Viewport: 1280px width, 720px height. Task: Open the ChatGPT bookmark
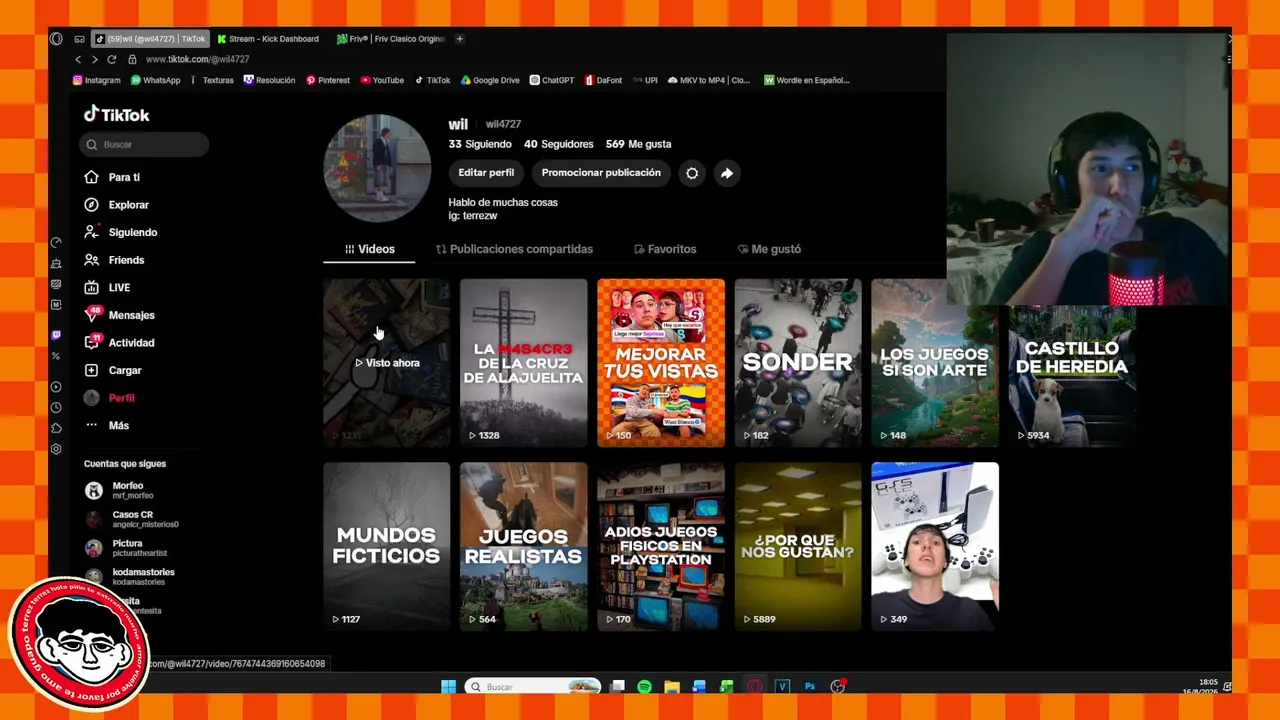click(x=552, y=80)
